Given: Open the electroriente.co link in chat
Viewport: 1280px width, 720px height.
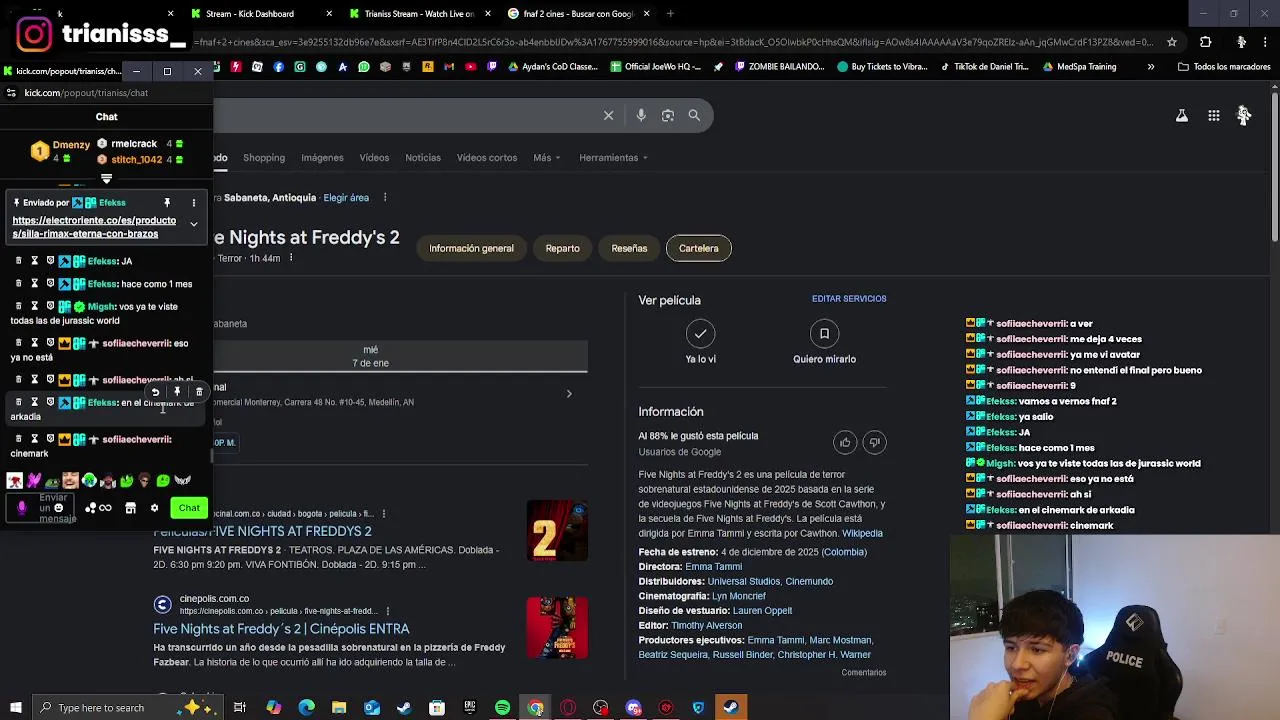Looking at the screenshot, I should coord(94,227).
